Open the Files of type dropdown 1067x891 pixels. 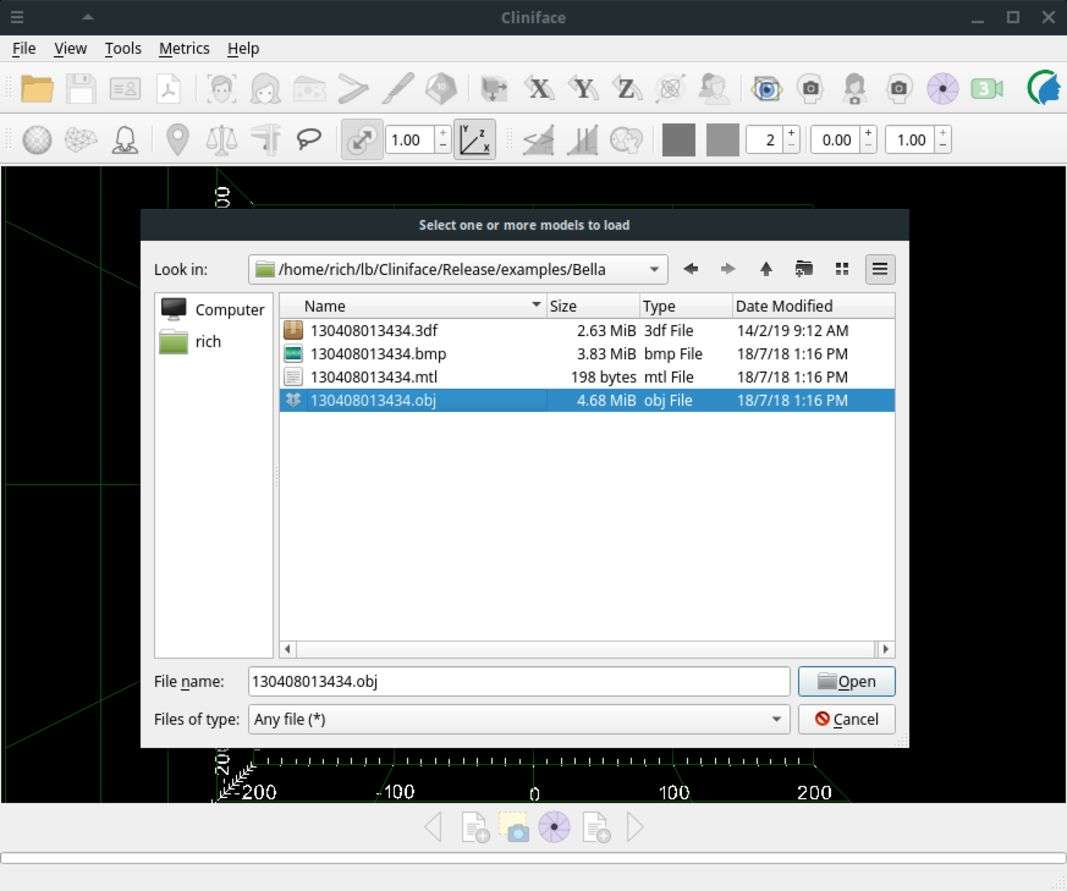coord(776,719)
